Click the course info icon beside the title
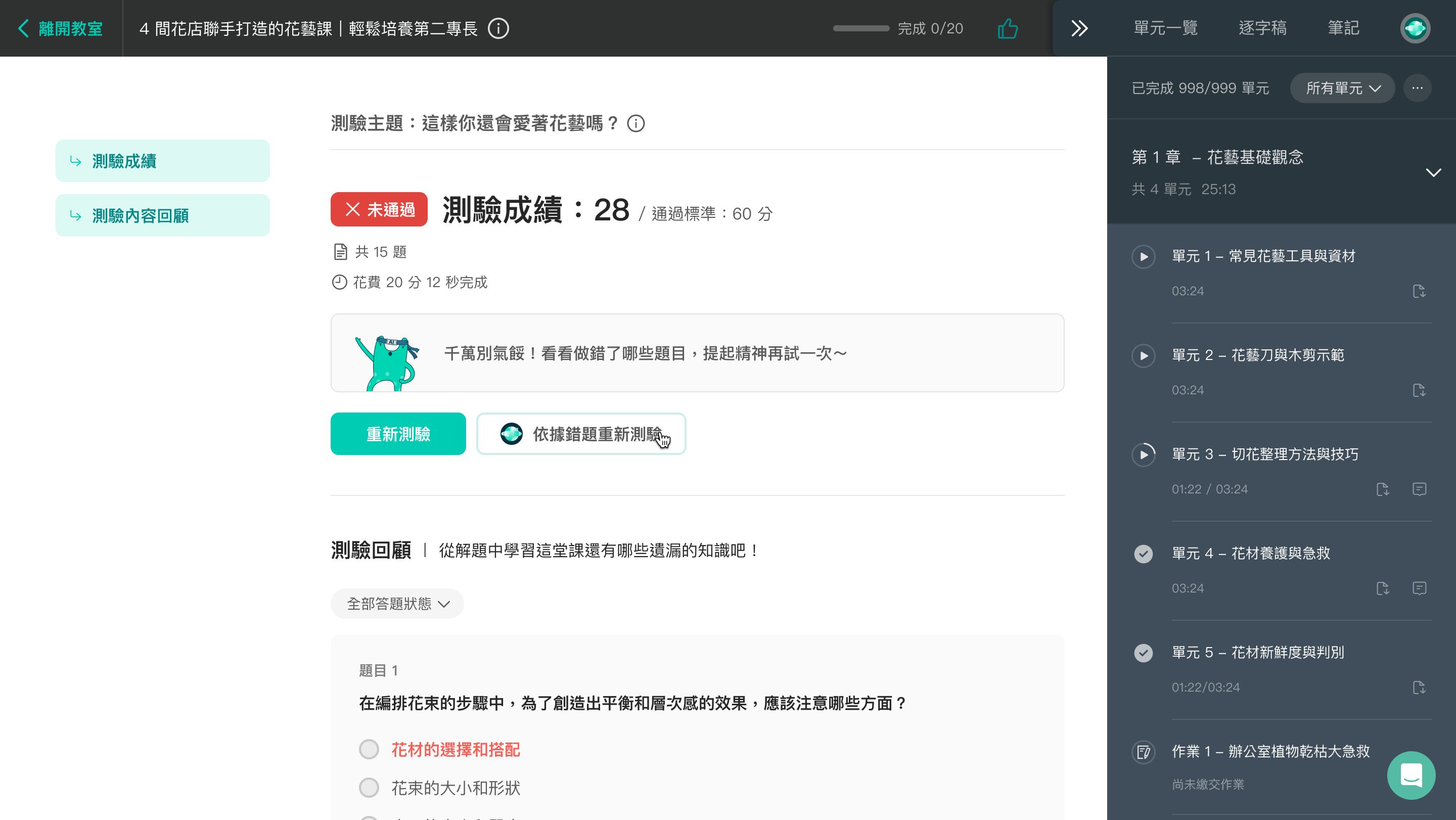Screen dimensions: 1456x820 (498, 28)
